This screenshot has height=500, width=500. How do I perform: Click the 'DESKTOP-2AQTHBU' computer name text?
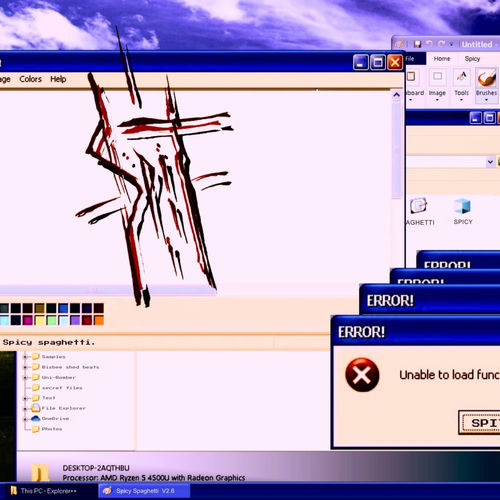click(x=96, y=468)
